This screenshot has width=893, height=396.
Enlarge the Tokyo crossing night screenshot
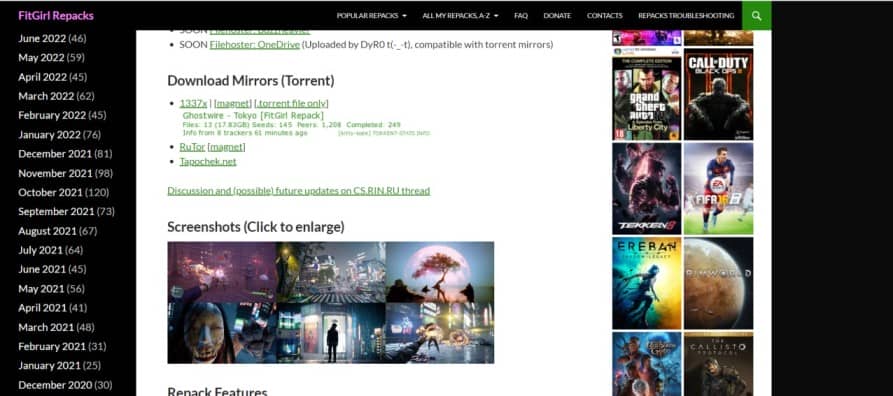[x=331, y=272]
